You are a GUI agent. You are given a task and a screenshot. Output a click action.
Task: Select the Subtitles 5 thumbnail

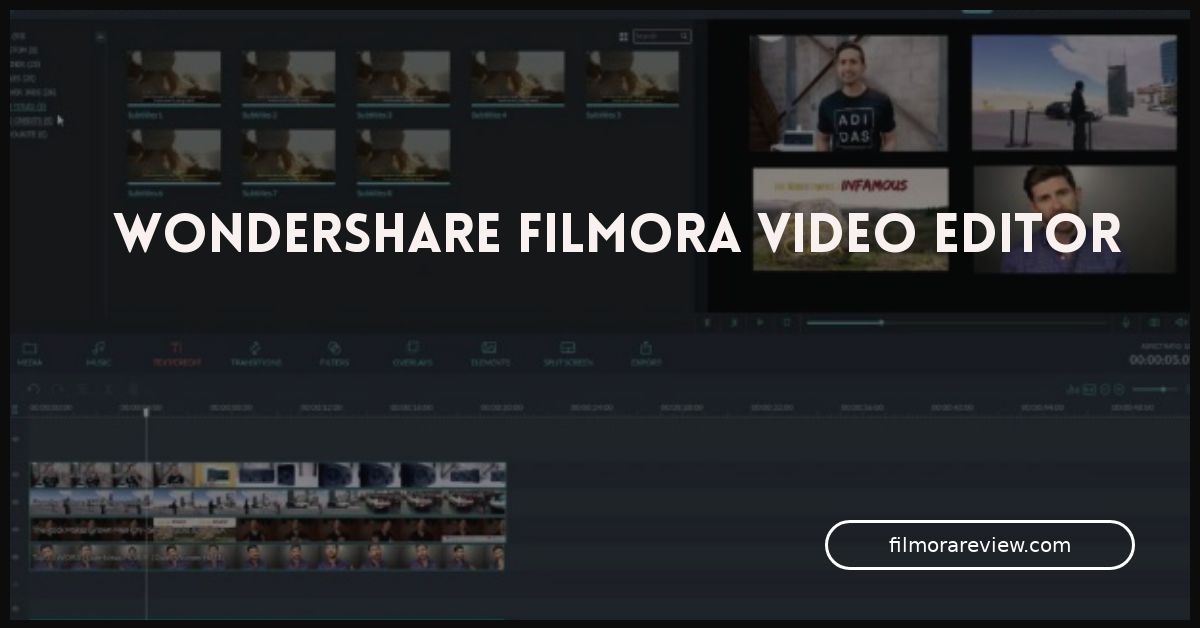[633, 78]
